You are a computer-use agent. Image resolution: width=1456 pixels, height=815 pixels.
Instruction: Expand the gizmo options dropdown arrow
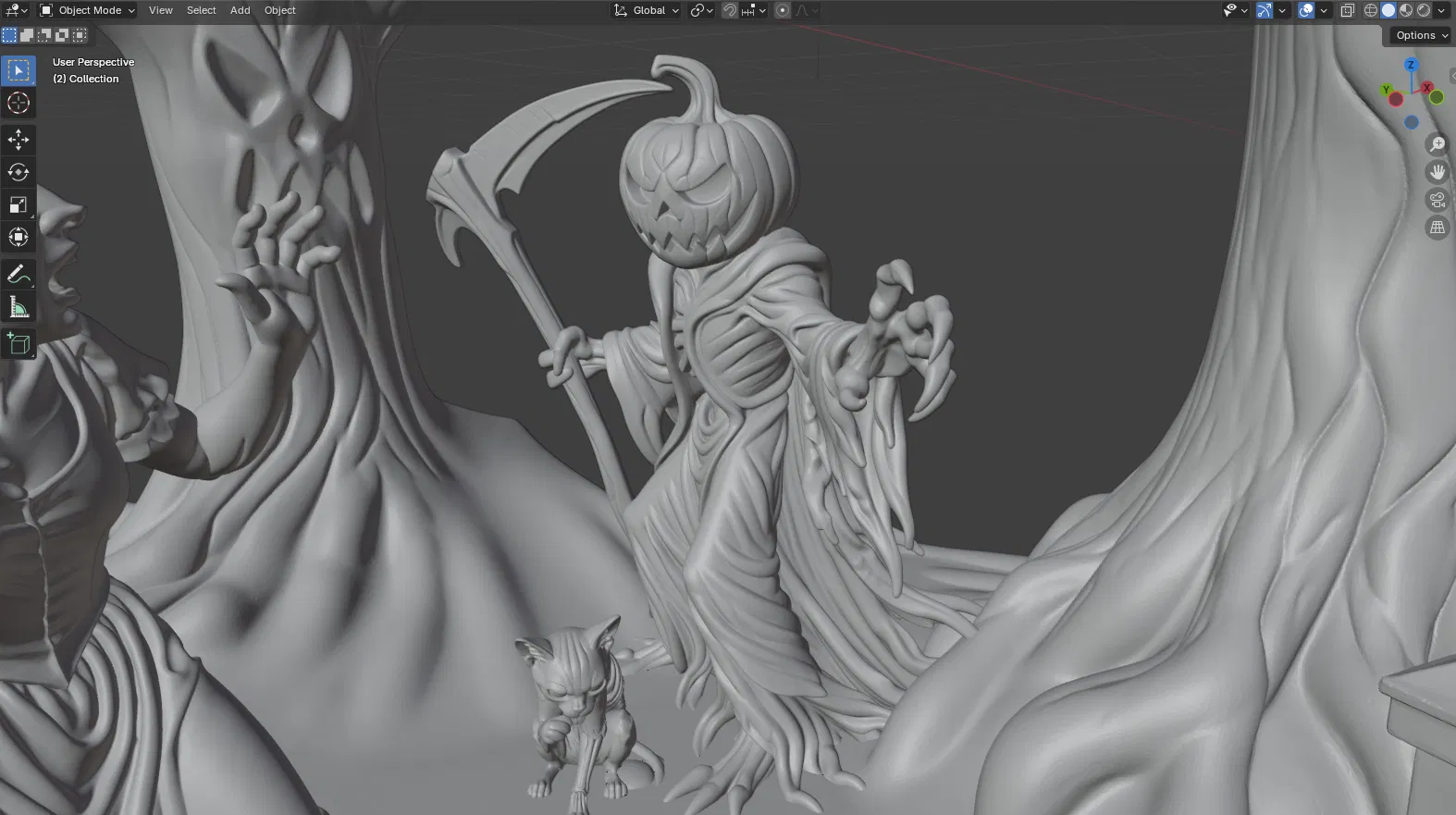(x=1282, y=10)
